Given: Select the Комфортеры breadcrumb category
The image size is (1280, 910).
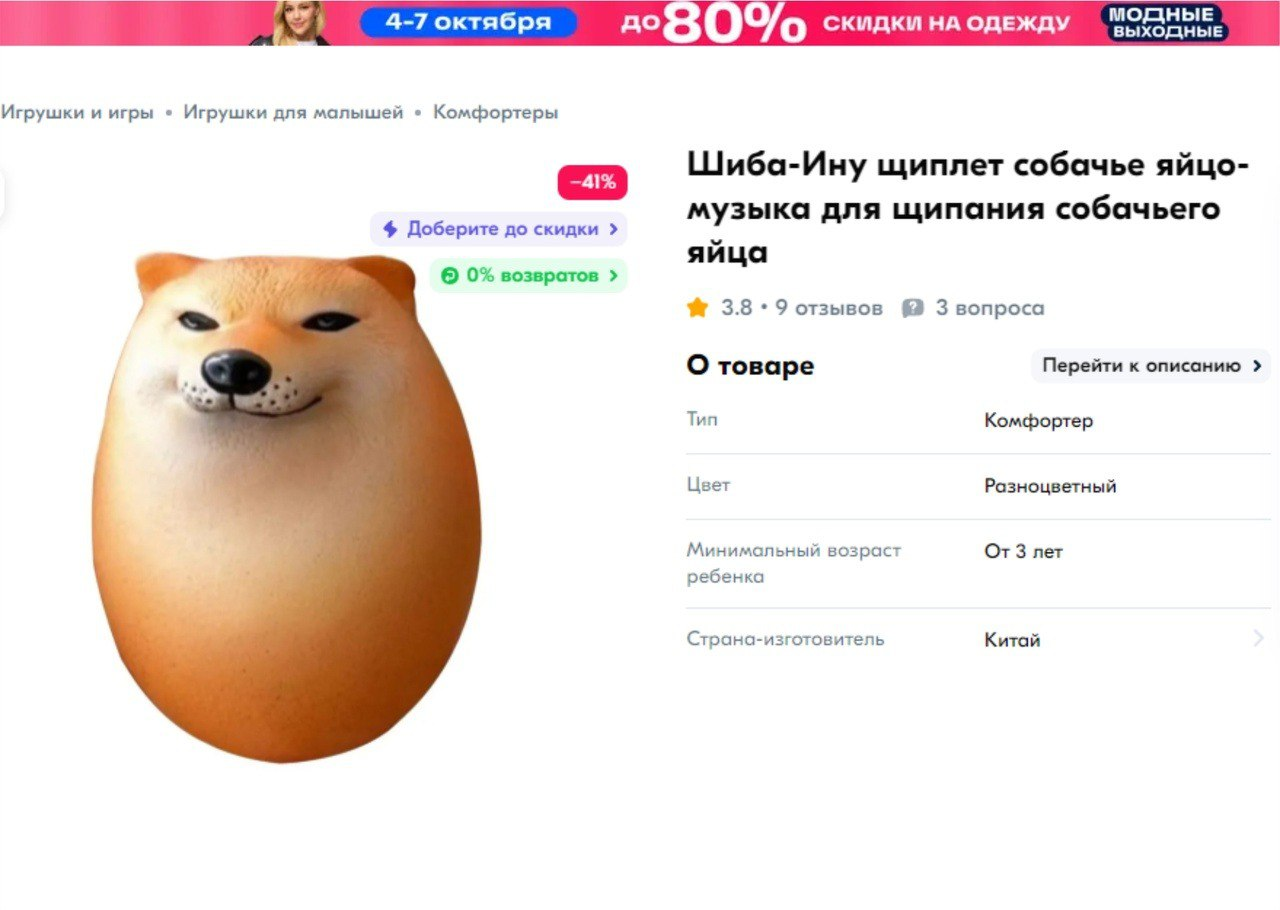Looking at the screenshot, I should coord(495,112).
